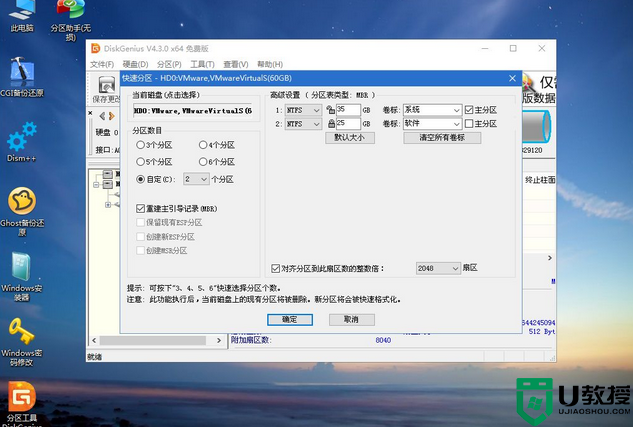
Task: Toggle the lock icon for partition 1 size
Action: click(x=330, y=110)
